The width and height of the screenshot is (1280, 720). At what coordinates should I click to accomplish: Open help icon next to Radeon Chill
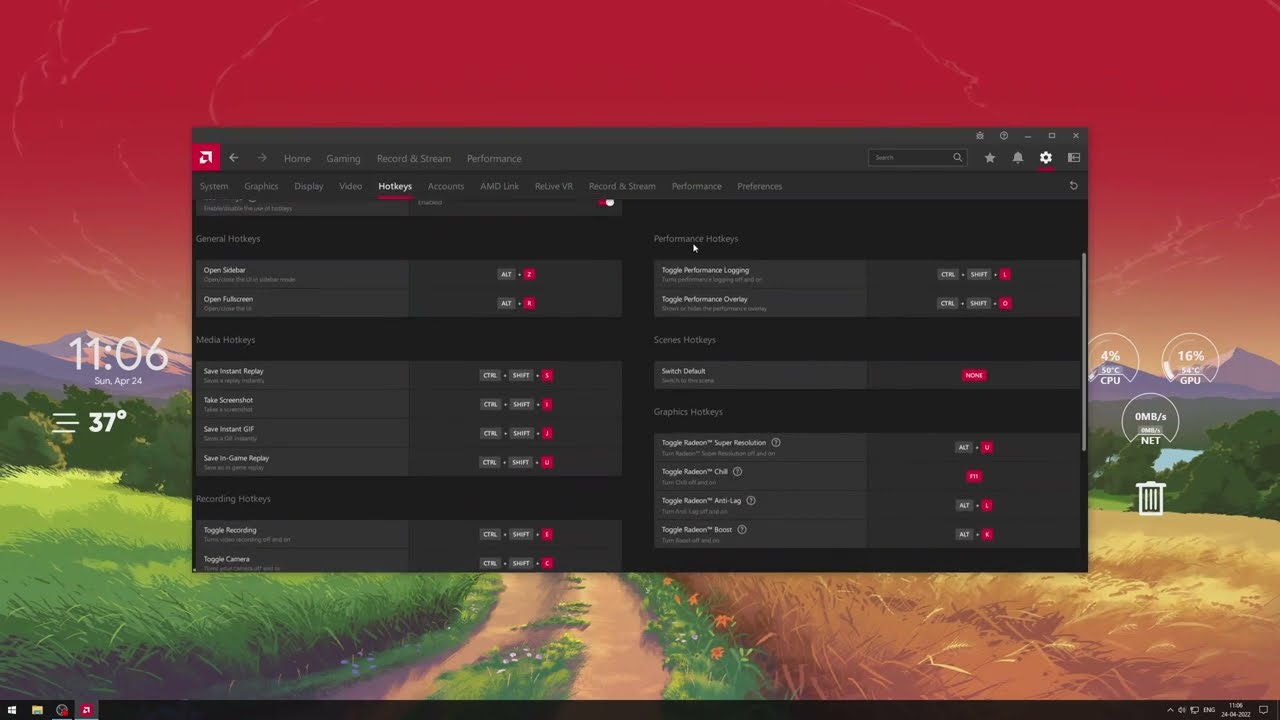pos(737,471)
